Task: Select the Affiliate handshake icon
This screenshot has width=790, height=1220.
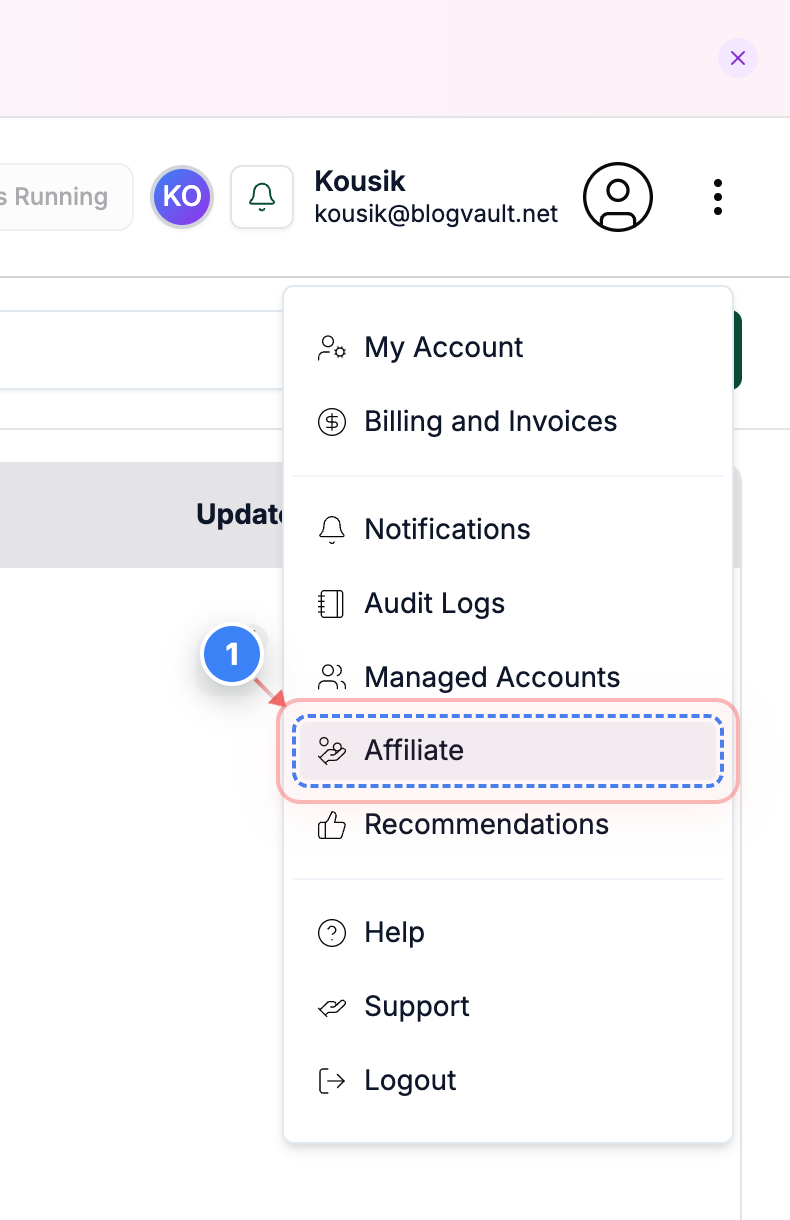Action: [330, 750]
